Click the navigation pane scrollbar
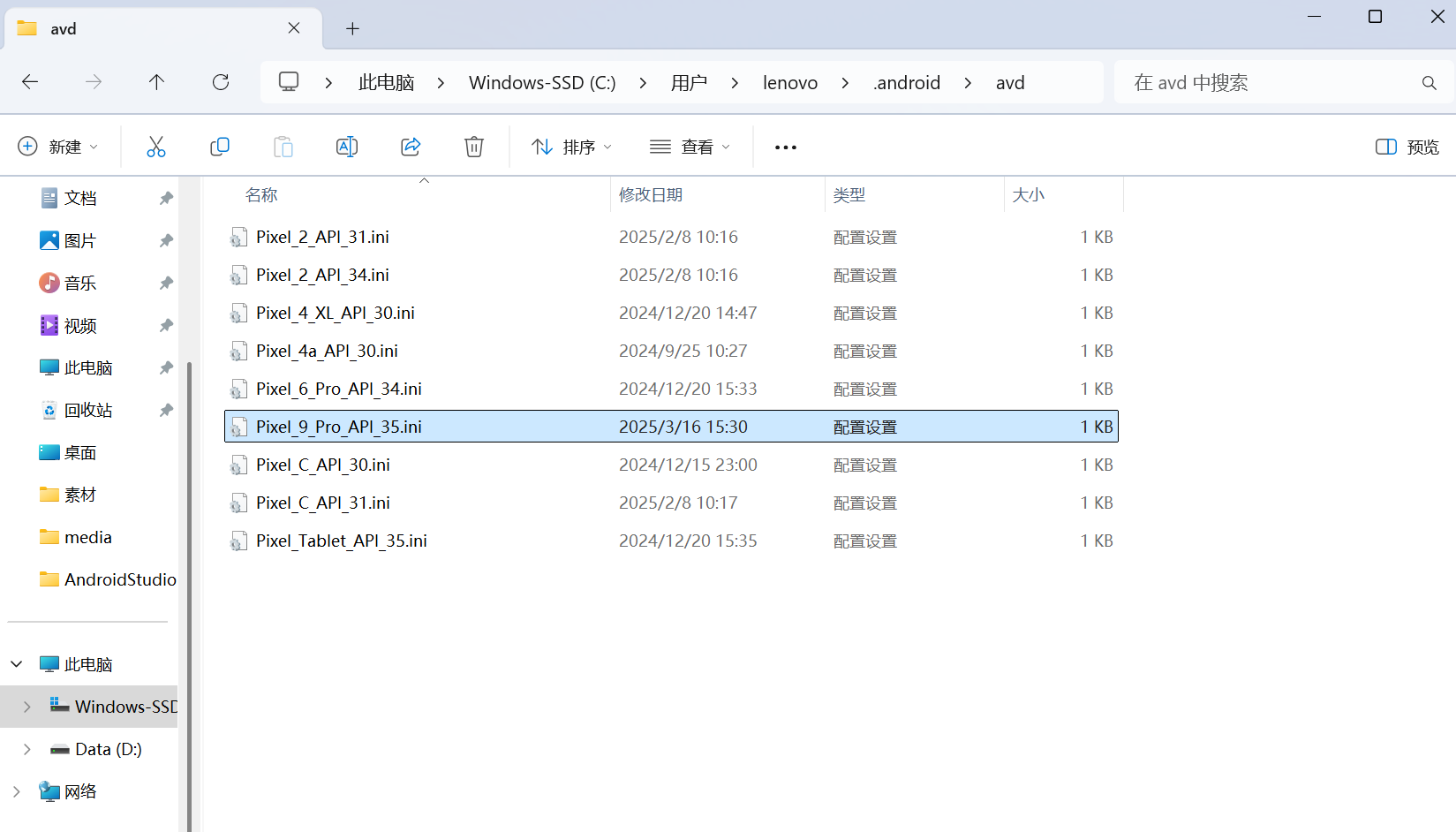This screenshot has height=832, width=1456. click(x=190, y=596)
